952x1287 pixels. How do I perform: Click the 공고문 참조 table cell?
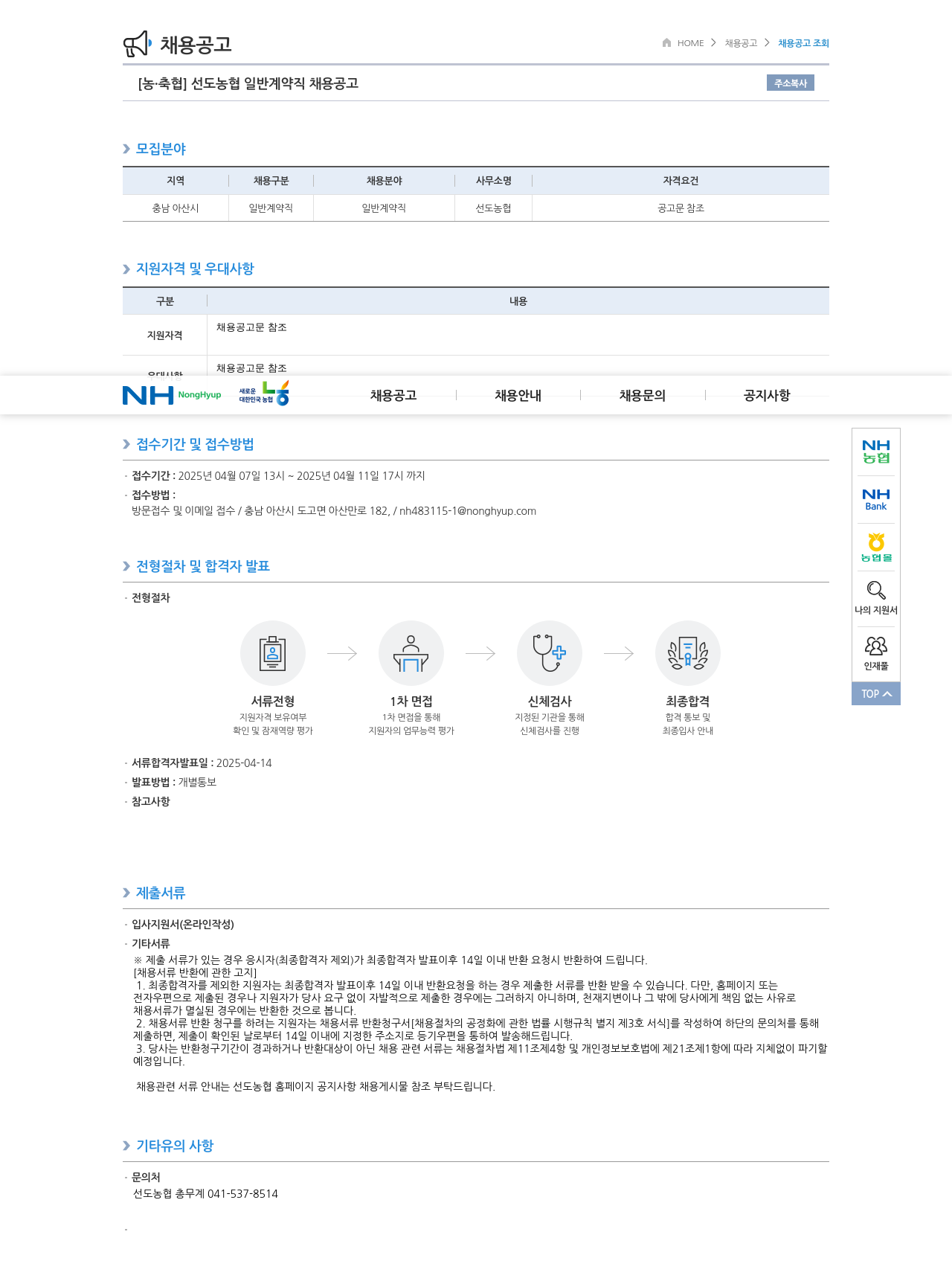pos(681,208)
